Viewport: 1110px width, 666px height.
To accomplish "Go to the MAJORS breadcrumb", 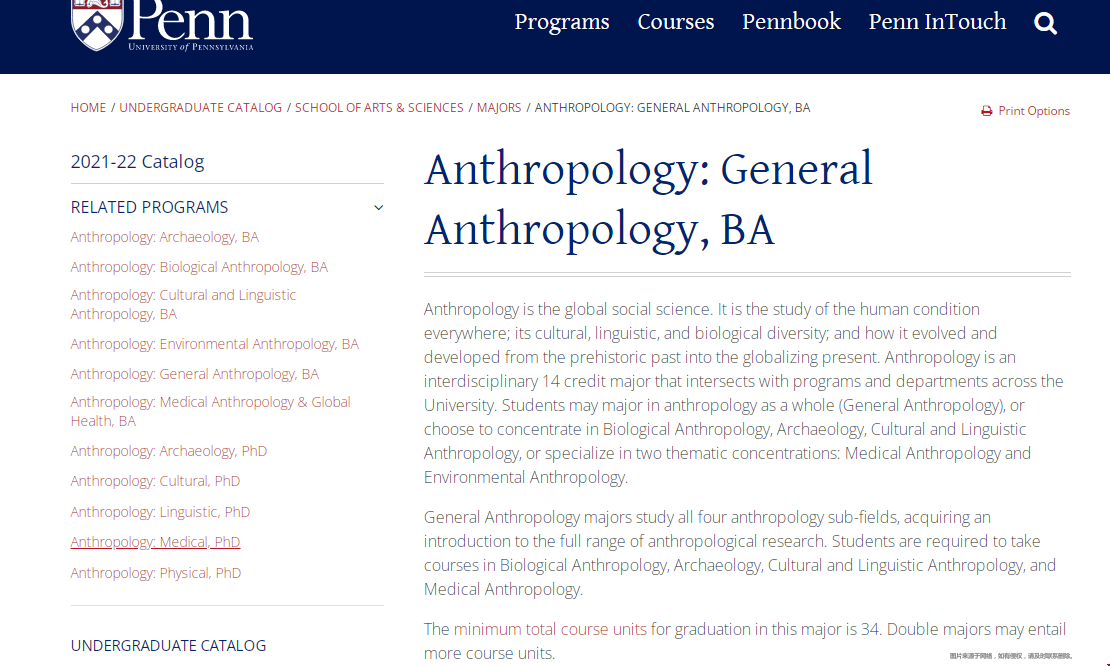I will point(499,108).
